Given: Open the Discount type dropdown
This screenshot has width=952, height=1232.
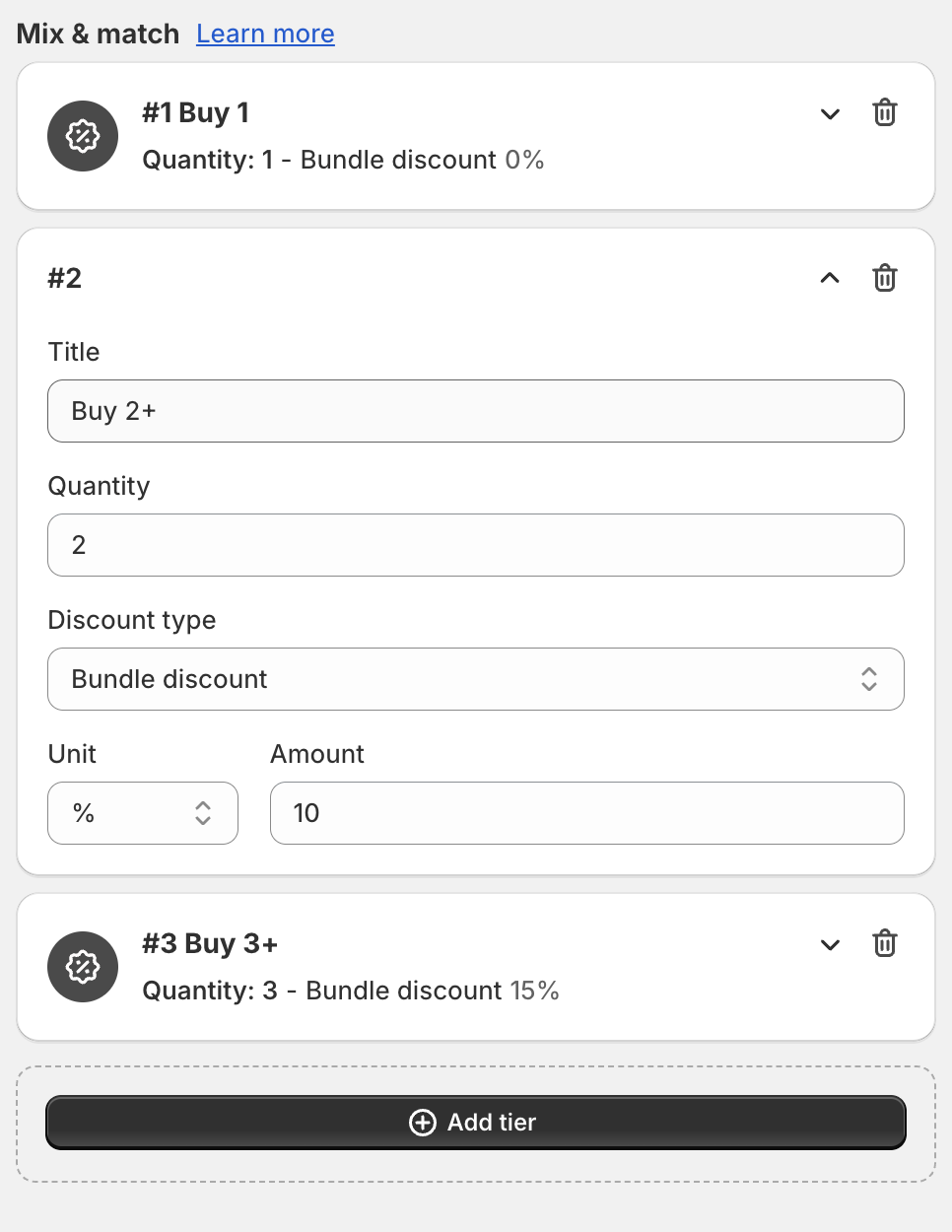Looking at the screenshot, I should coord(476,679).
